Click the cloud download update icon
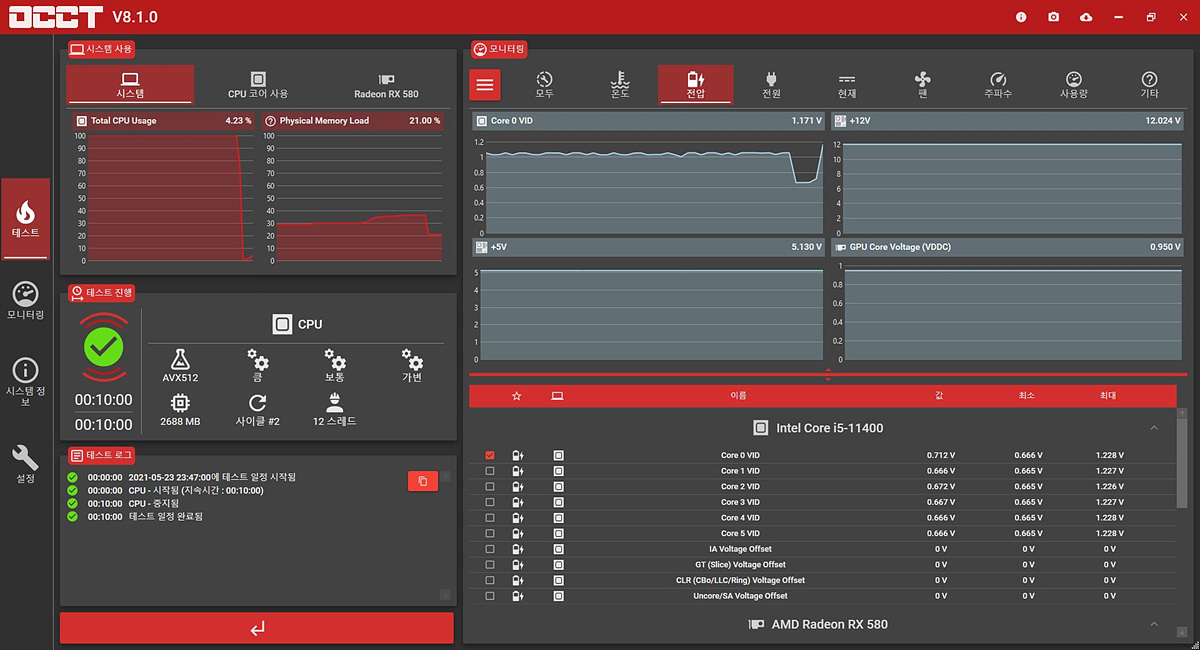Screen dimensions: 1200x650 tap(1087, 17)
